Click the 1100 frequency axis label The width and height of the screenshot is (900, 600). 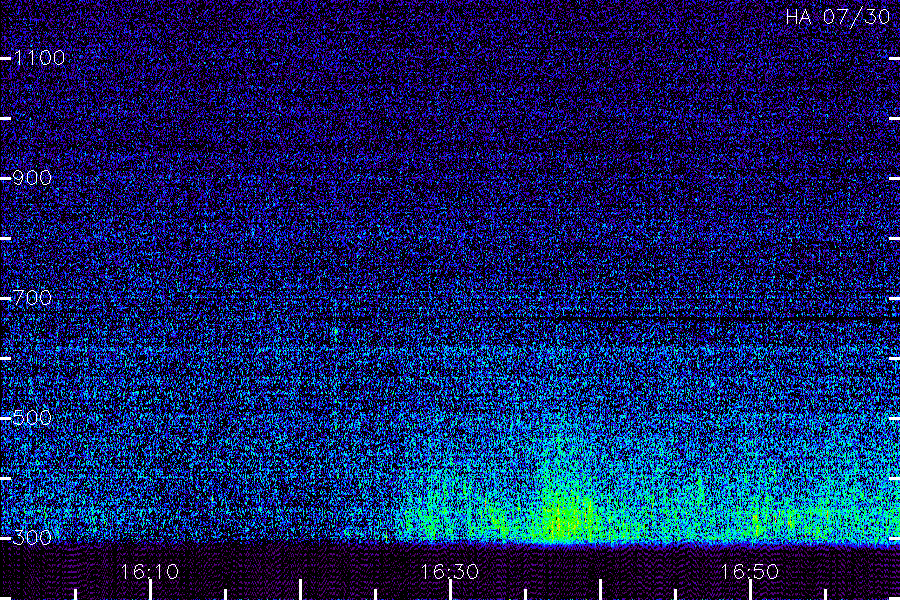[39, 58]
